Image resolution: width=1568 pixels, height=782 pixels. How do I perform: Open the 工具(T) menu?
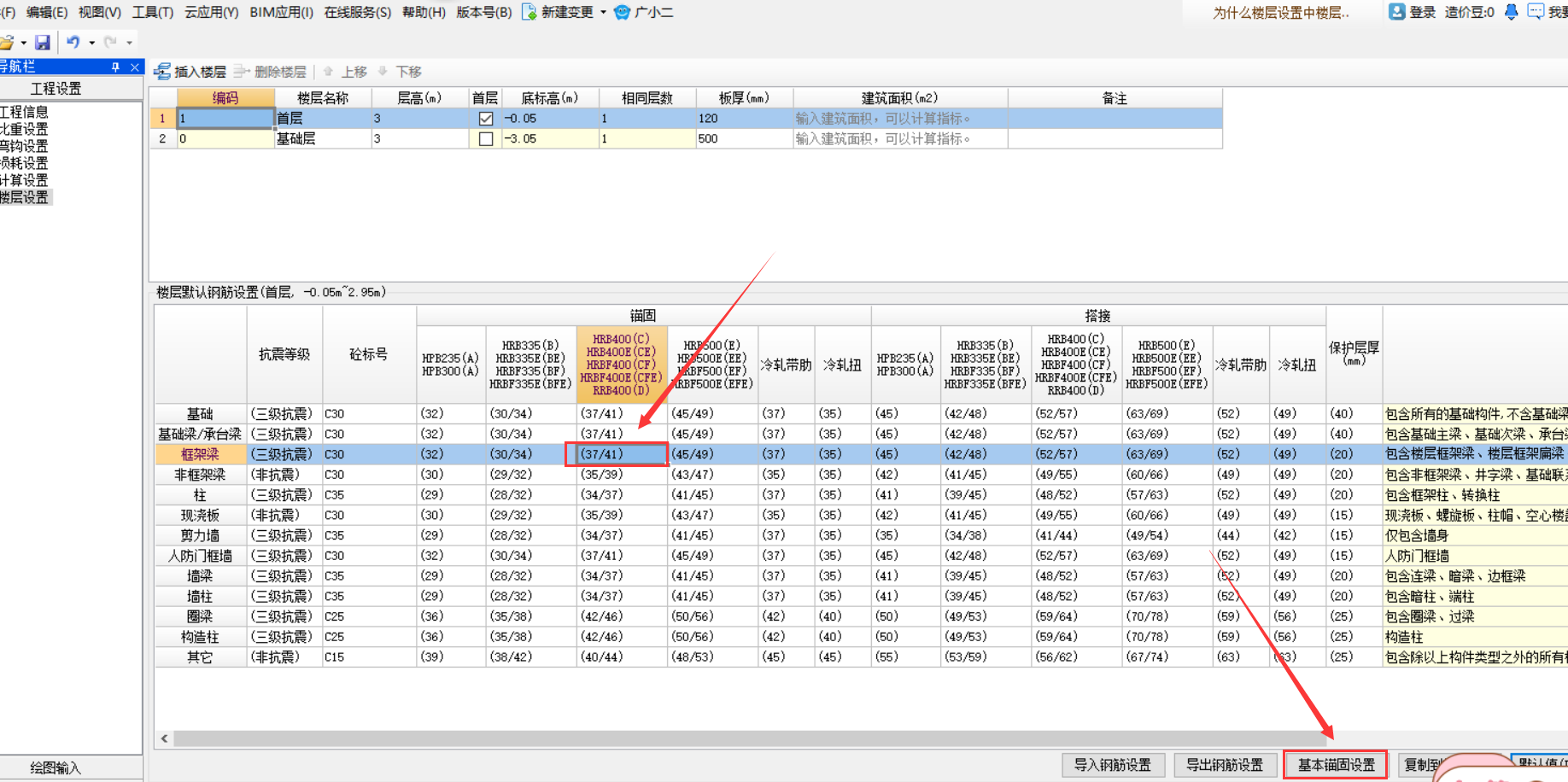click(x=152, y=12)
